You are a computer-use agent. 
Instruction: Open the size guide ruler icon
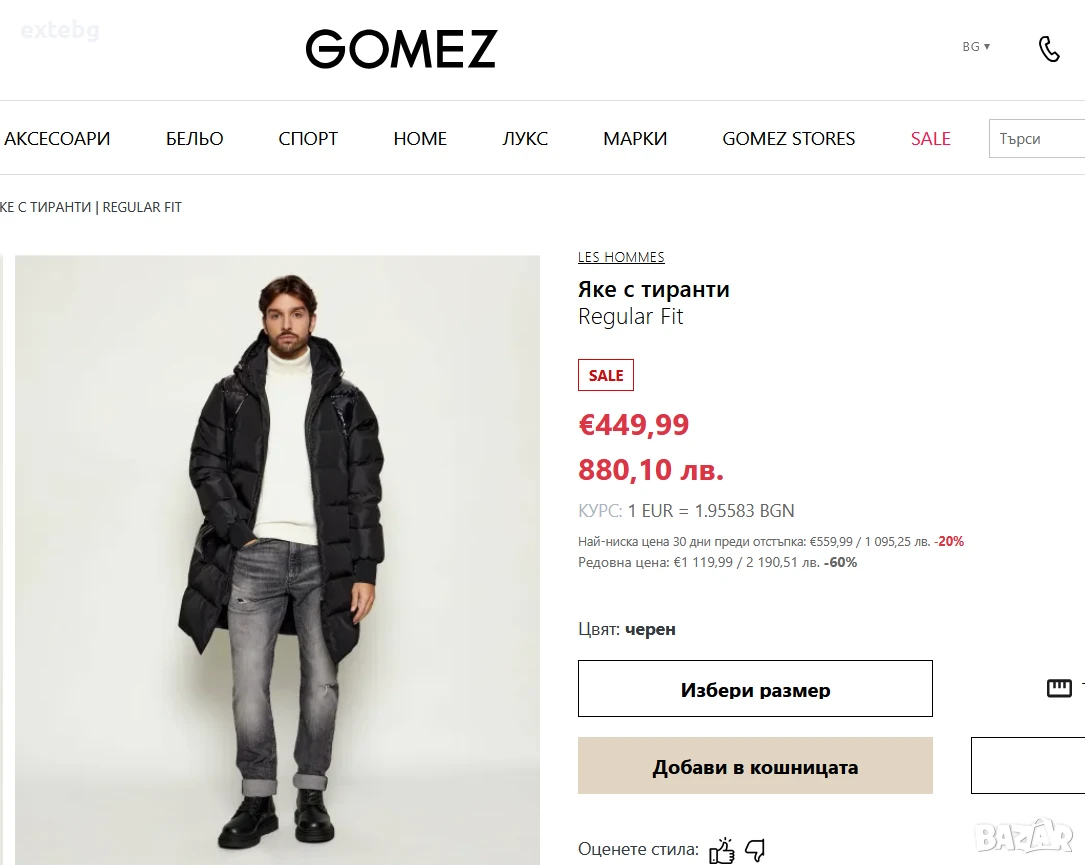pyautogui.click(x=1059, y=688)
